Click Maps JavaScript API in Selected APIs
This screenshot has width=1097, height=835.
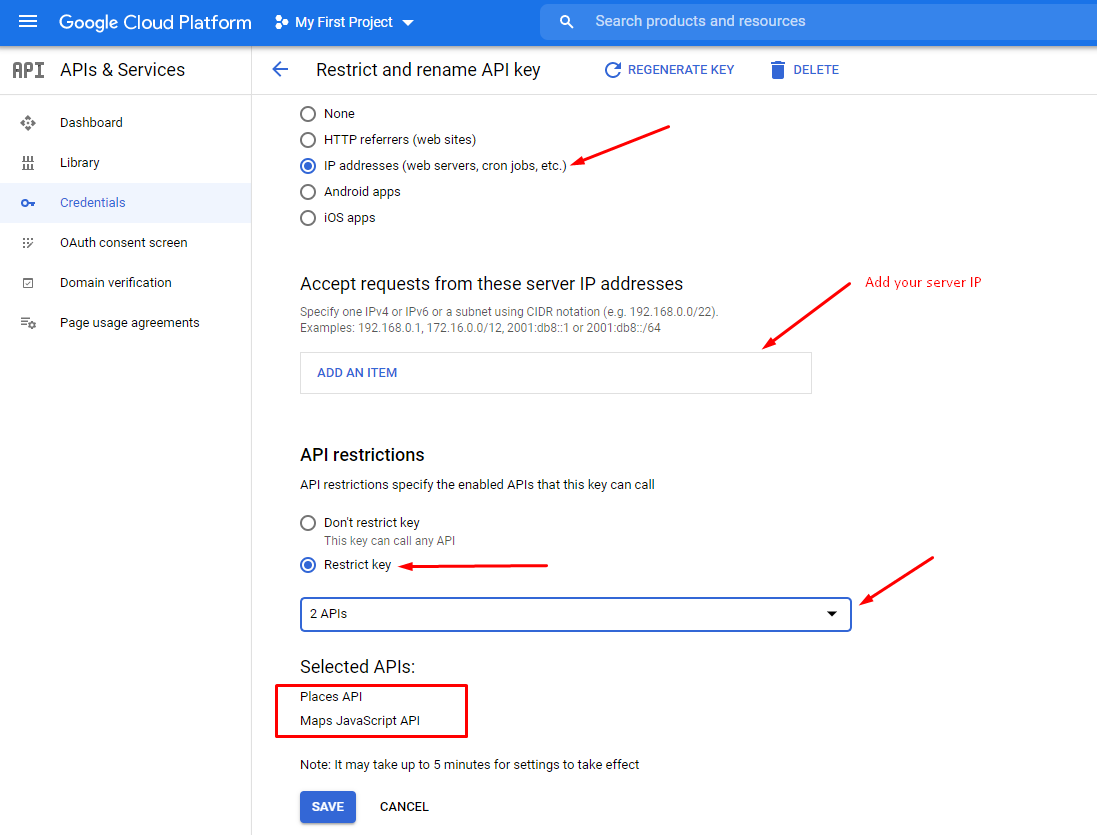[x=360, y=721]
